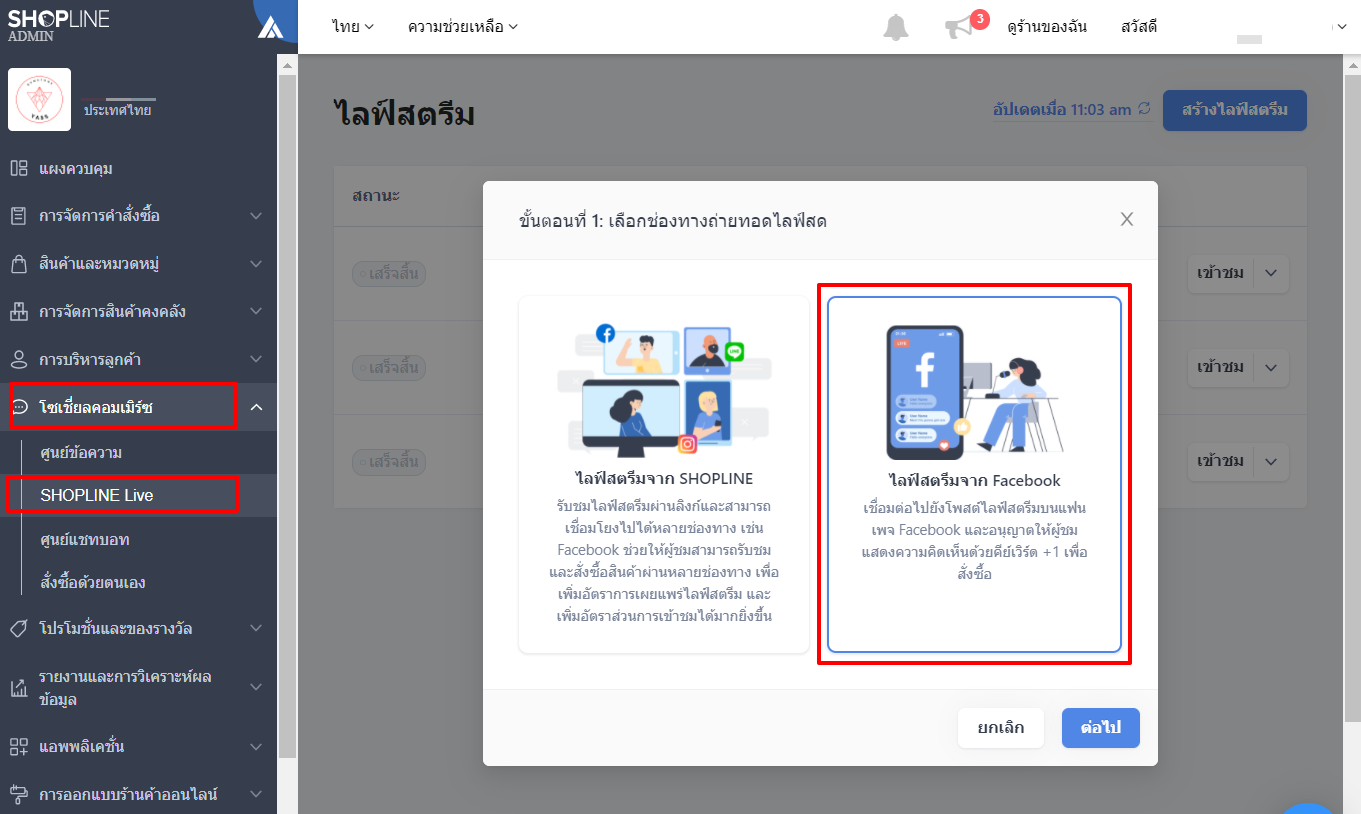Click สถานะ column header
Screen dimensions: 1361x814
376,195
